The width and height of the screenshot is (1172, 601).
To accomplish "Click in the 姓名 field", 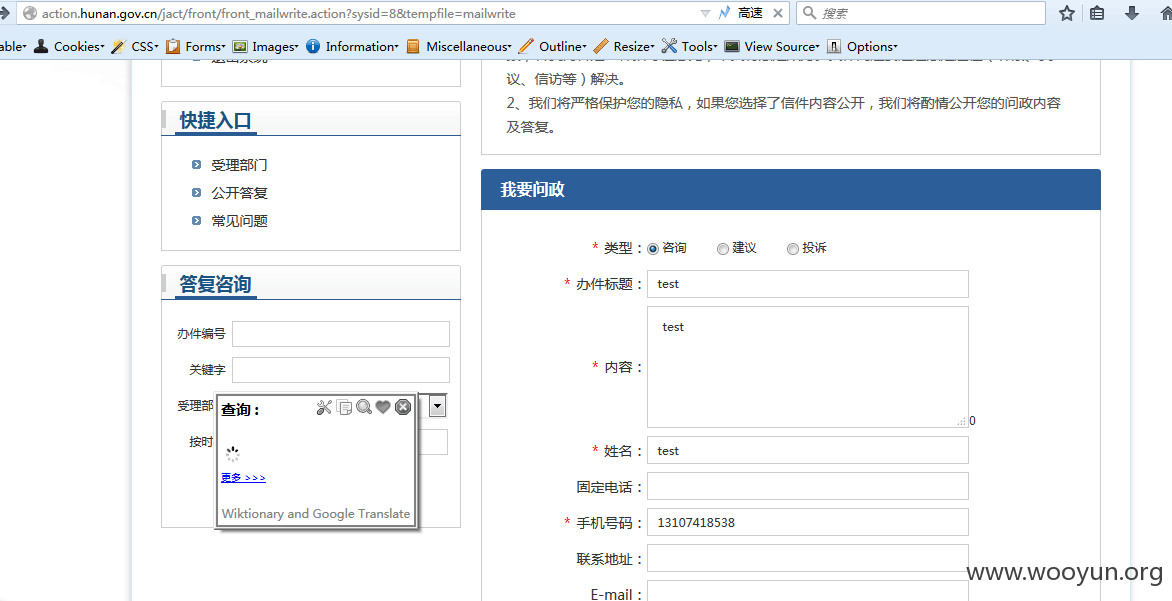I will pyautogui.click(x=808, y=450).
